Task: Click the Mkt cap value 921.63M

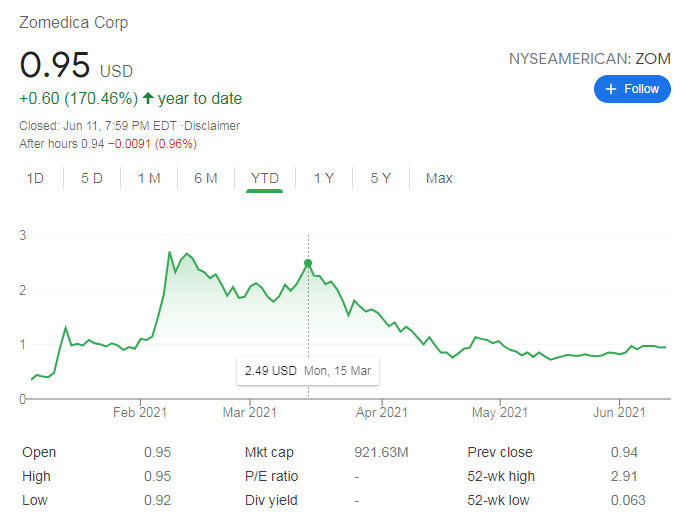Action: [381, 452]
